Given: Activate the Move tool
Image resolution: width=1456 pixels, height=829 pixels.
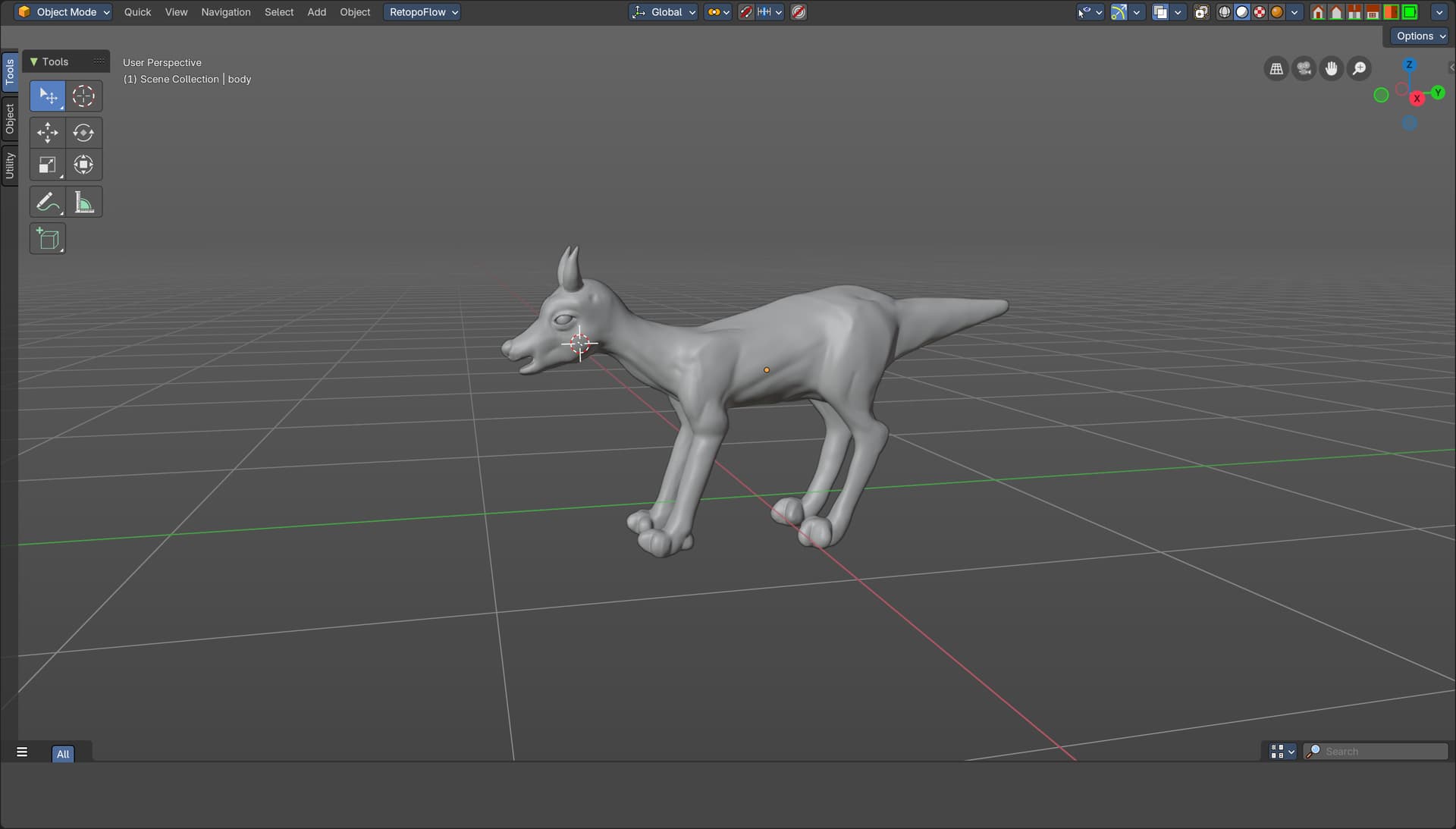Looking at the screenshot, I should pos(47,133).
